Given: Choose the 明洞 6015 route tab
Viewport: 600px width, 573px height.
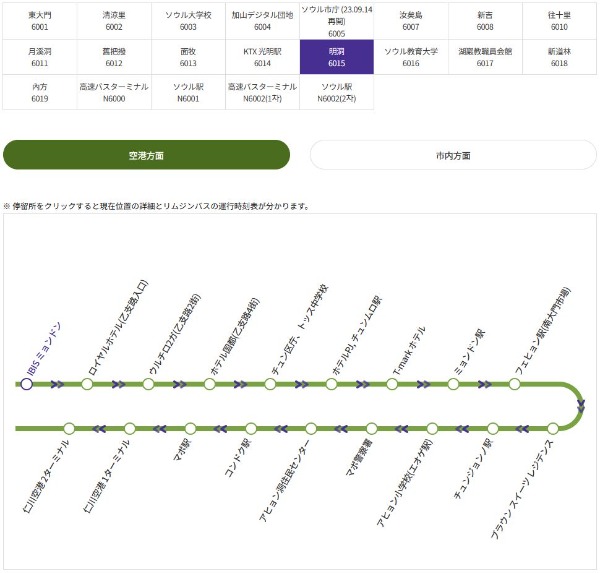Looking at the screenshot, I should [337, 56].
